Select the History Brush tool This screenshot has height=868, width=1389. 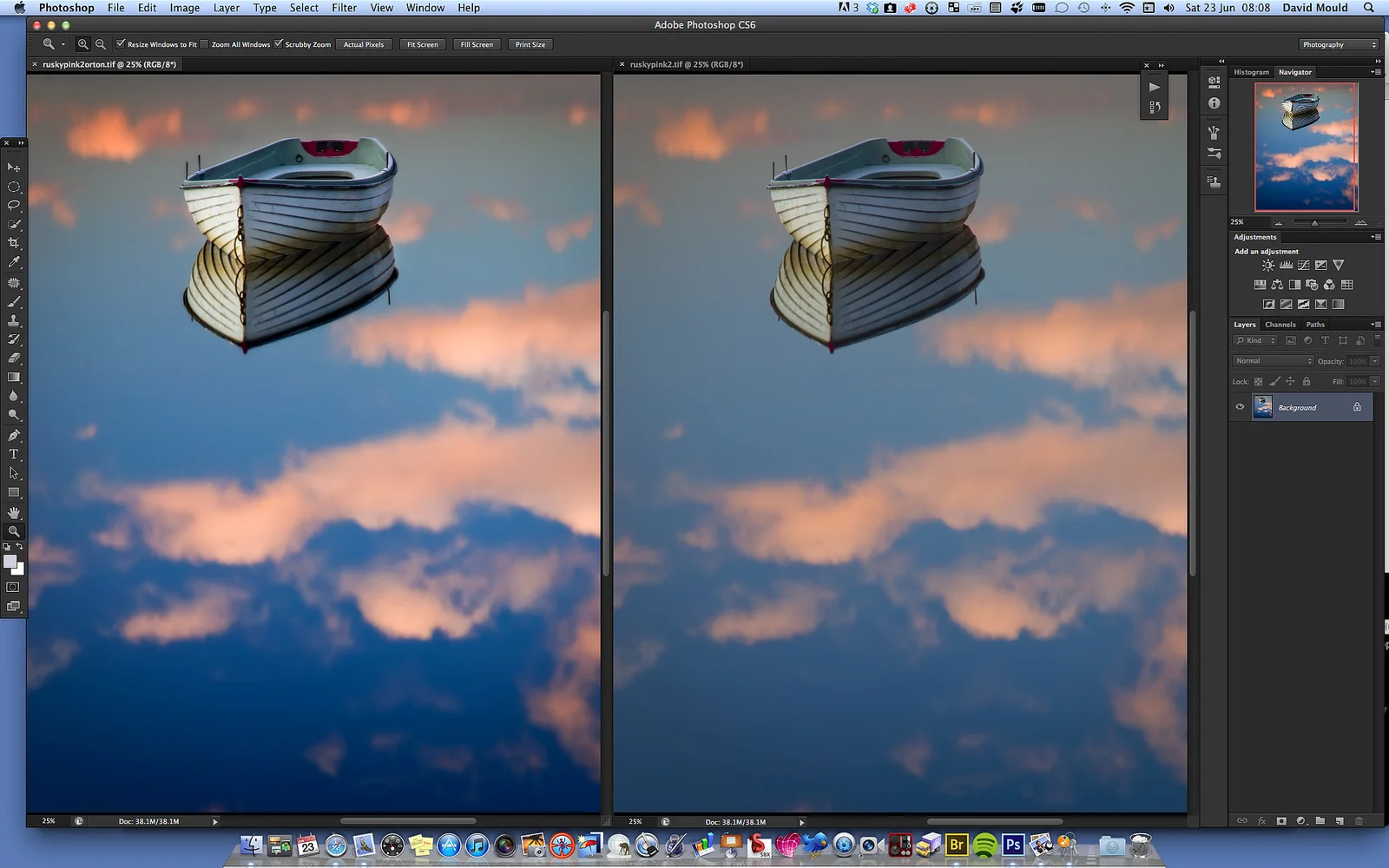[x=14, y=339]
